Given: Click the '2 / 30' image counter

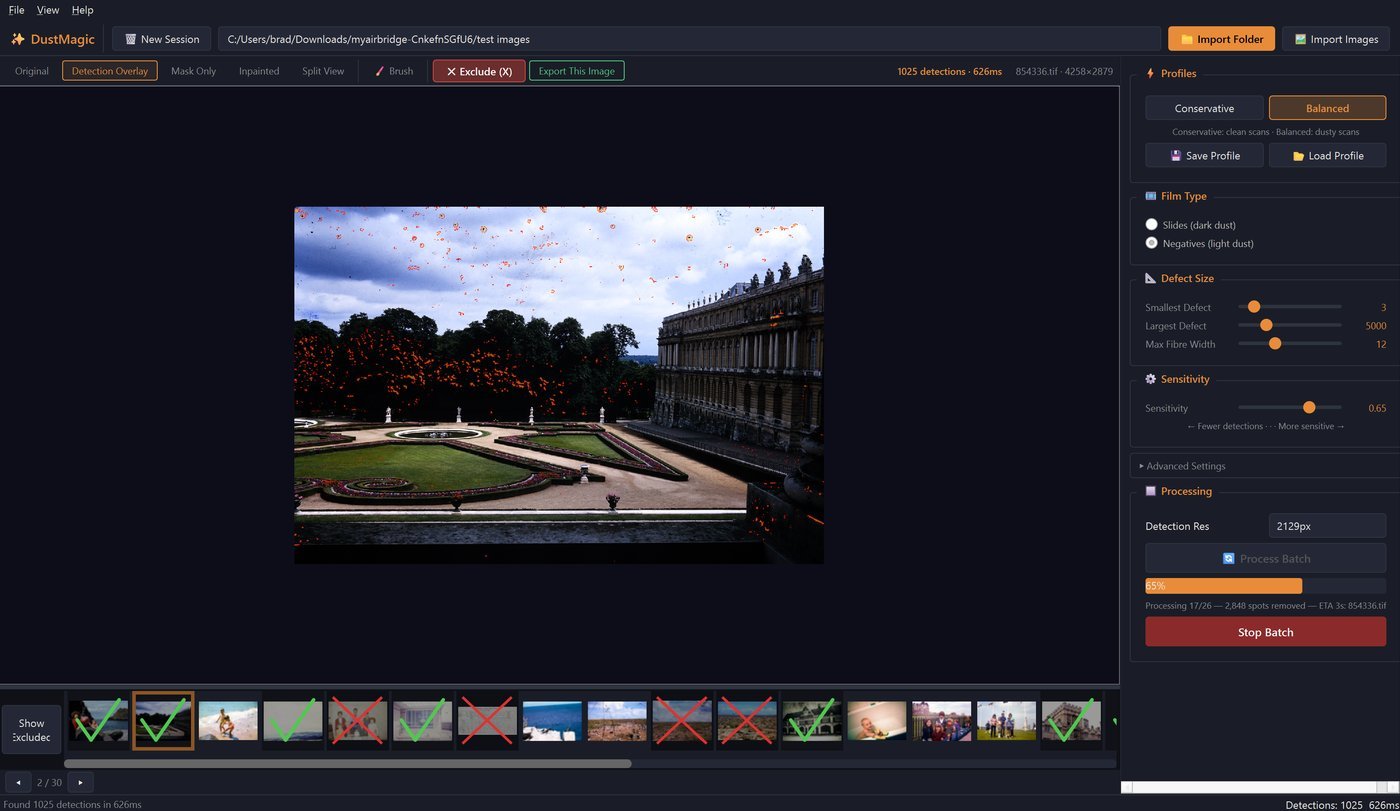Looking at the screenshot, I should [49, 782].
